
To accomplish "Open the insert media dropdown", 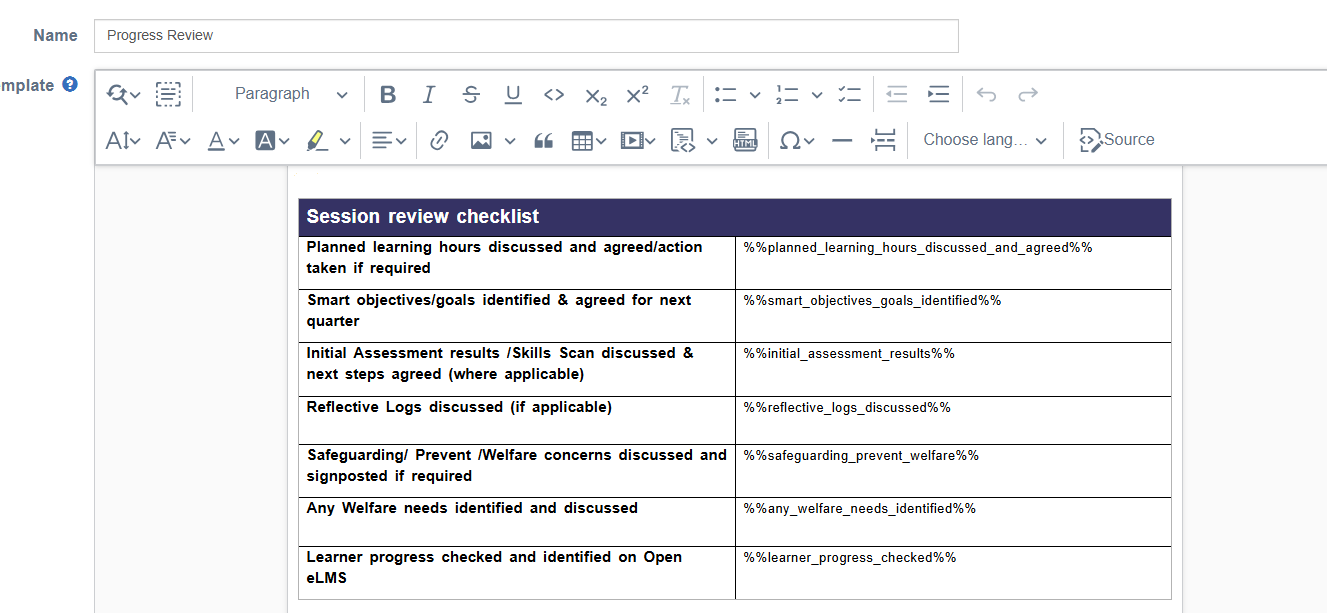I will point(637,140).
